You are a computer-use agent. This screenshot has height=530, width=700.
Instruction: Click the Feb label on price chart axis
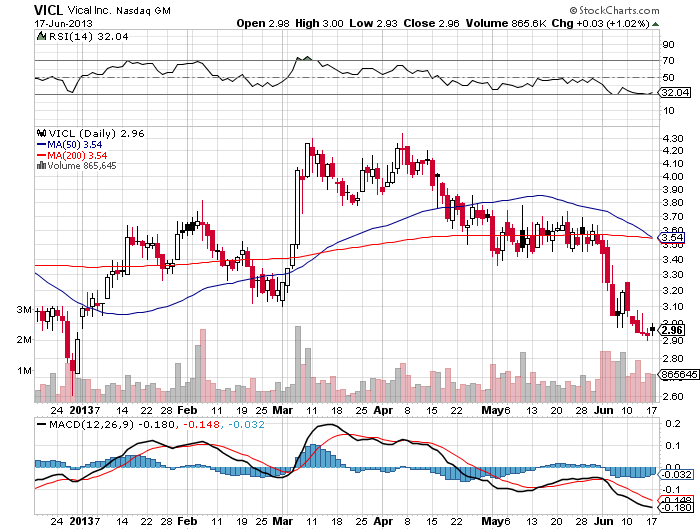click(x=187, y=410)
